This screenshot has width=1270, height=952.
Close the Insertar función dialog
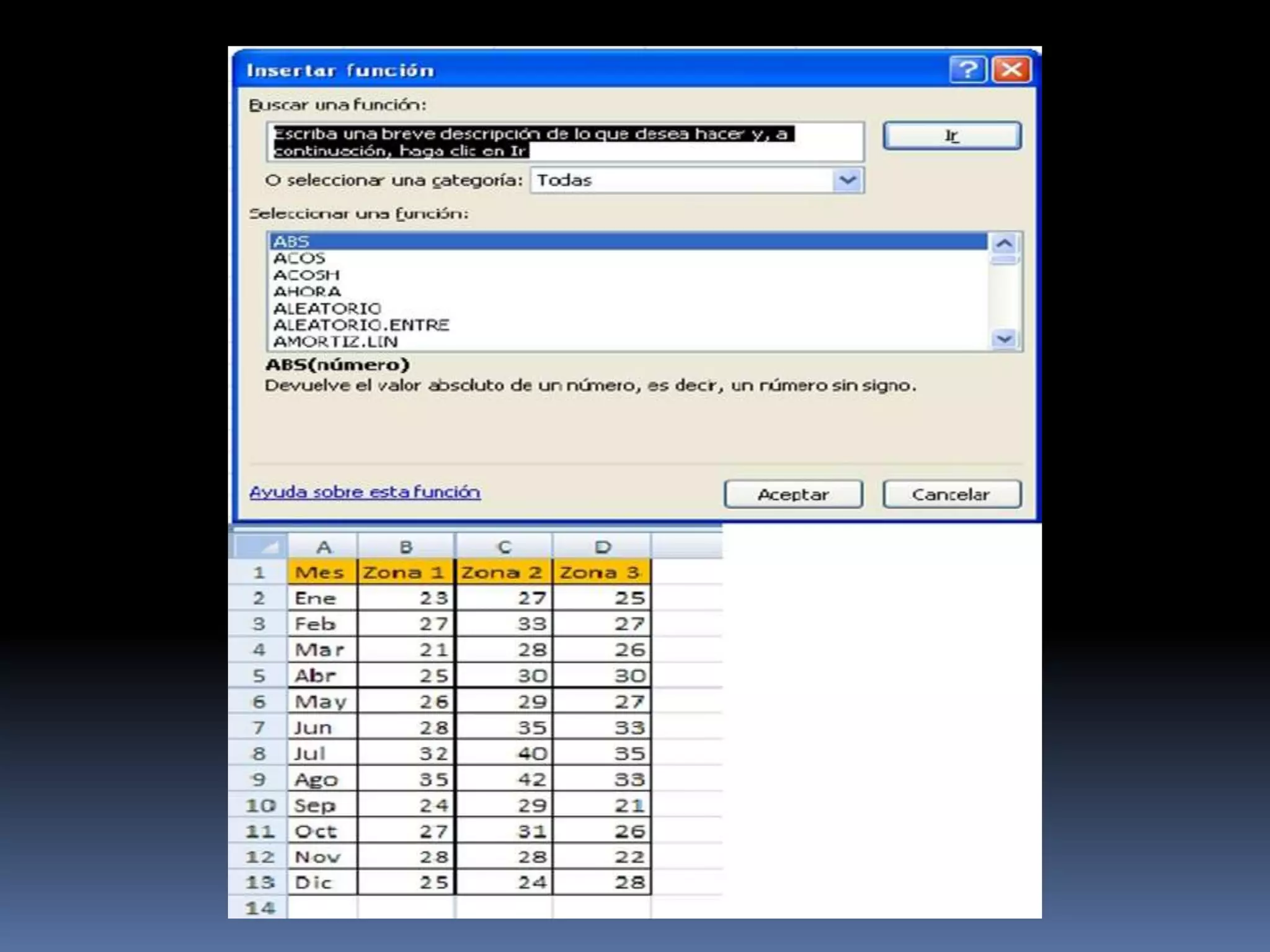[1011, 69]
